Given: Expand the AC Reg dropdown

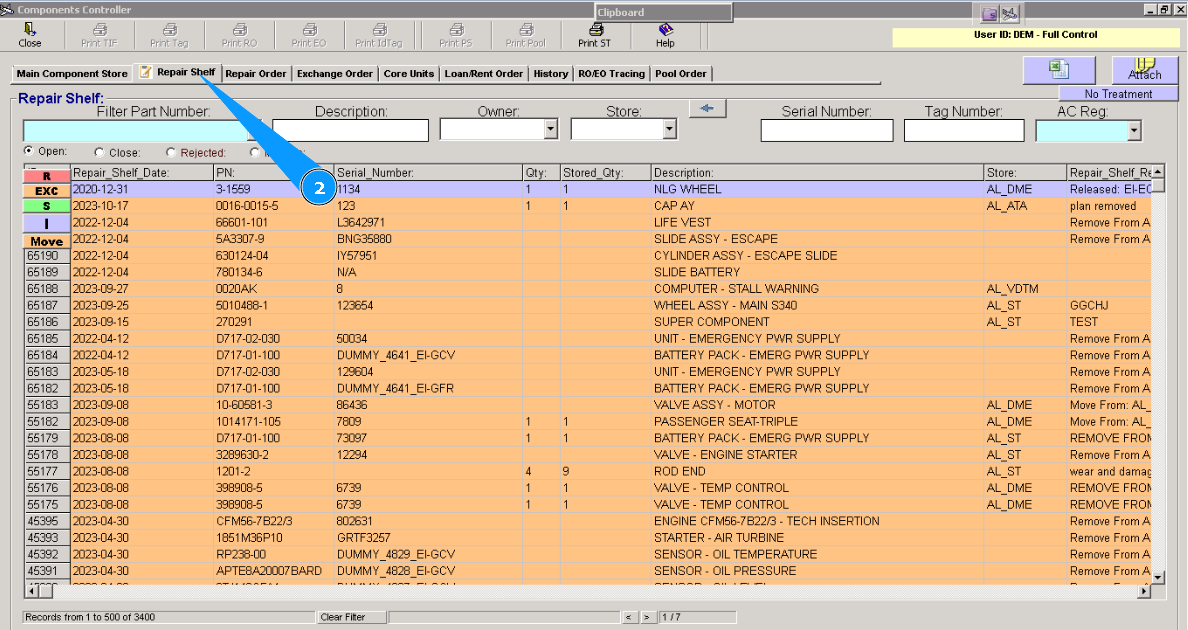Looking at the screenshot, I should [x=1134, y=130].
